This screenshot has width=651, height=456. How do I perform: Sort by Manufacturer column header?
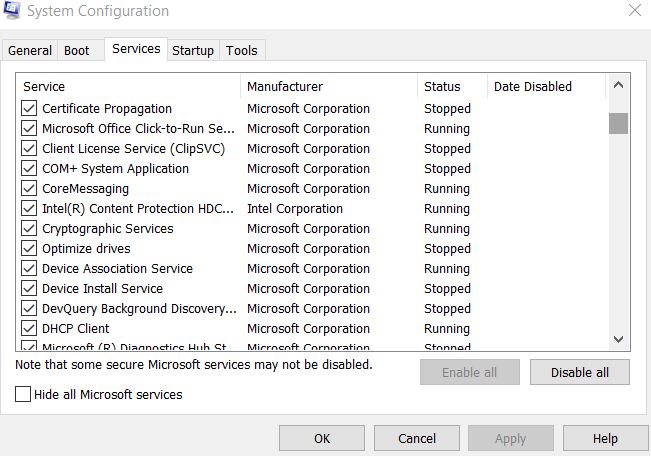[329, 86]
